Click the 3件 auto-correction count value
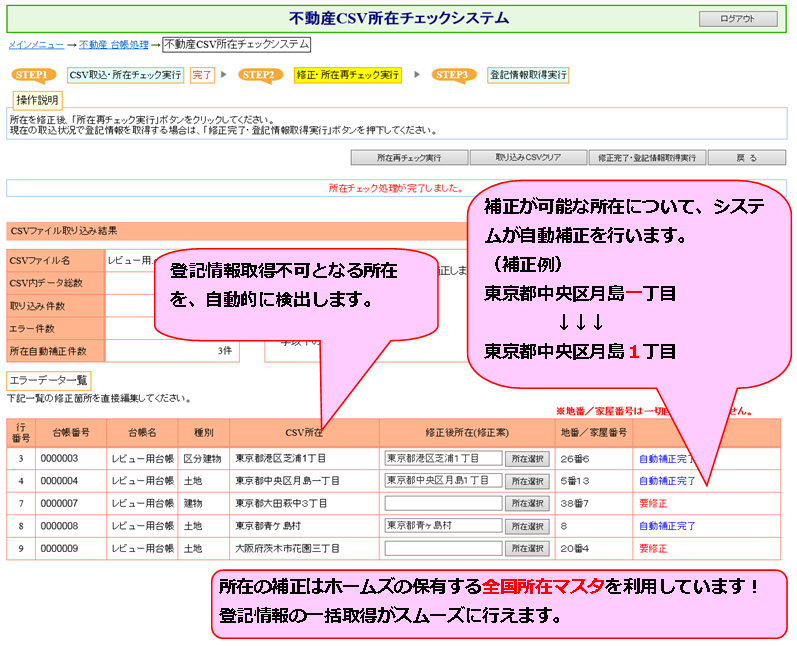 pyautogui.click(x=225, y=351)
